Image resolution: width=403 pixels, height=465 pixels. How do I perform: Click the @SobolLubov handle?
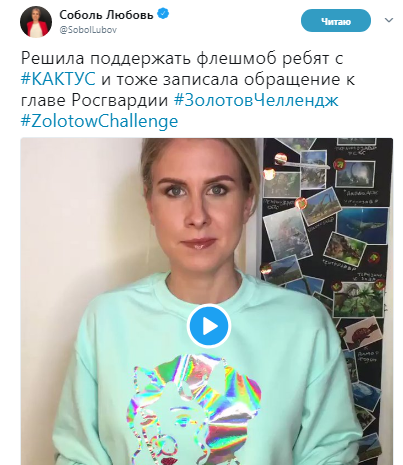[x=88, y=30]
